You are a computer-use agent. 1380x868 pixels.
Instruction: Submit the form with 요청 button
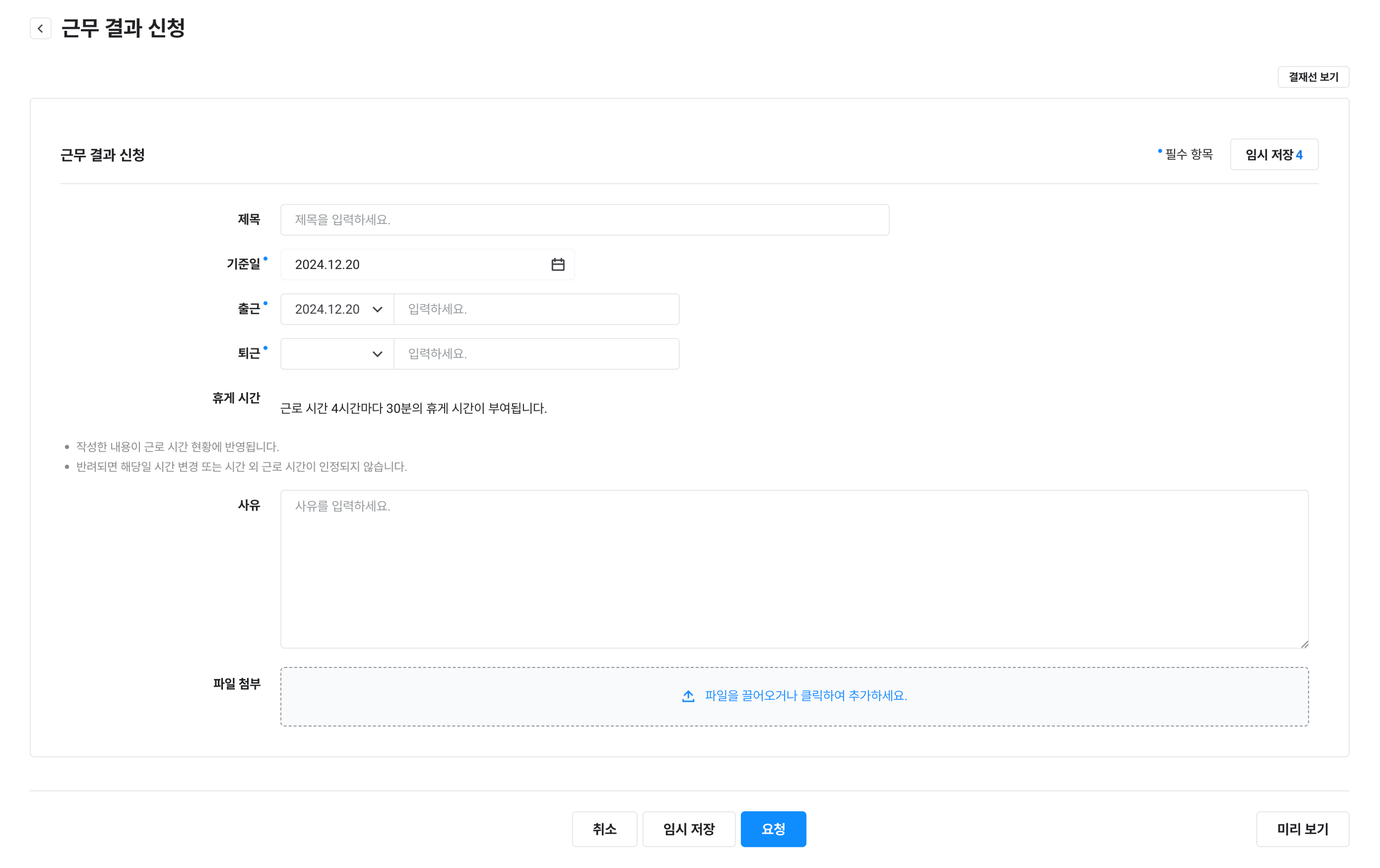[x=773, y=829]
